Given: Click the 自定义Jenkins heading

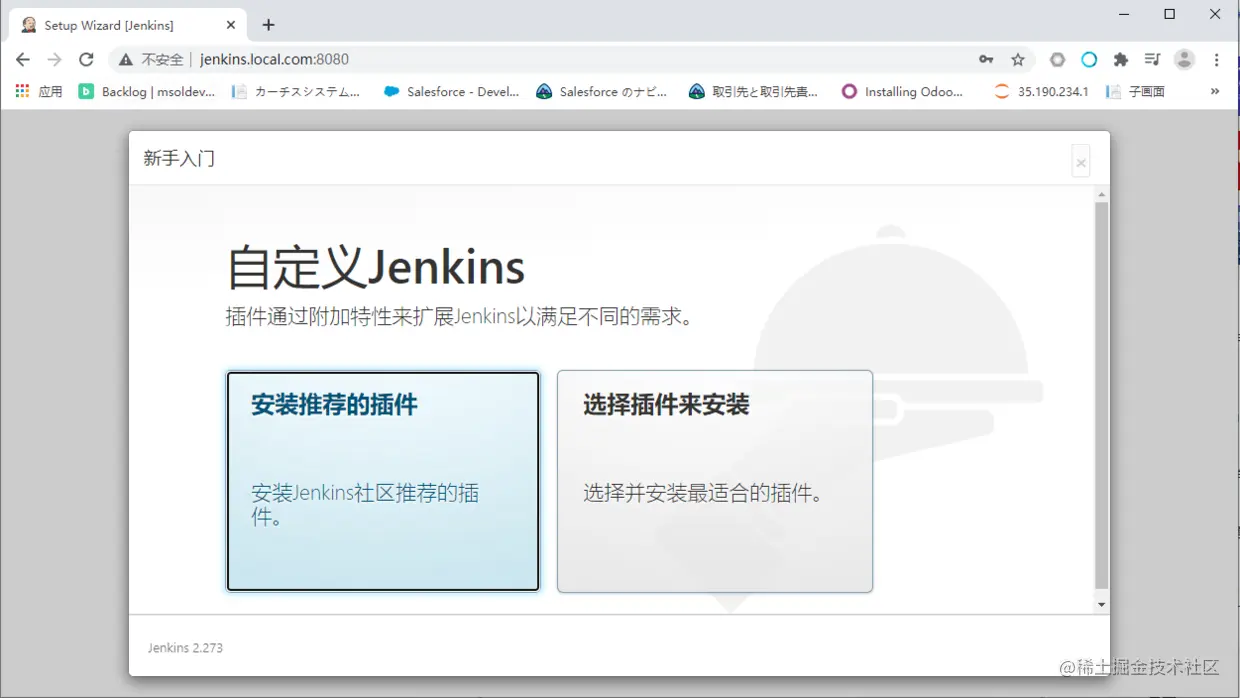Looking at the screenshot, I should (x=375, y=268).
